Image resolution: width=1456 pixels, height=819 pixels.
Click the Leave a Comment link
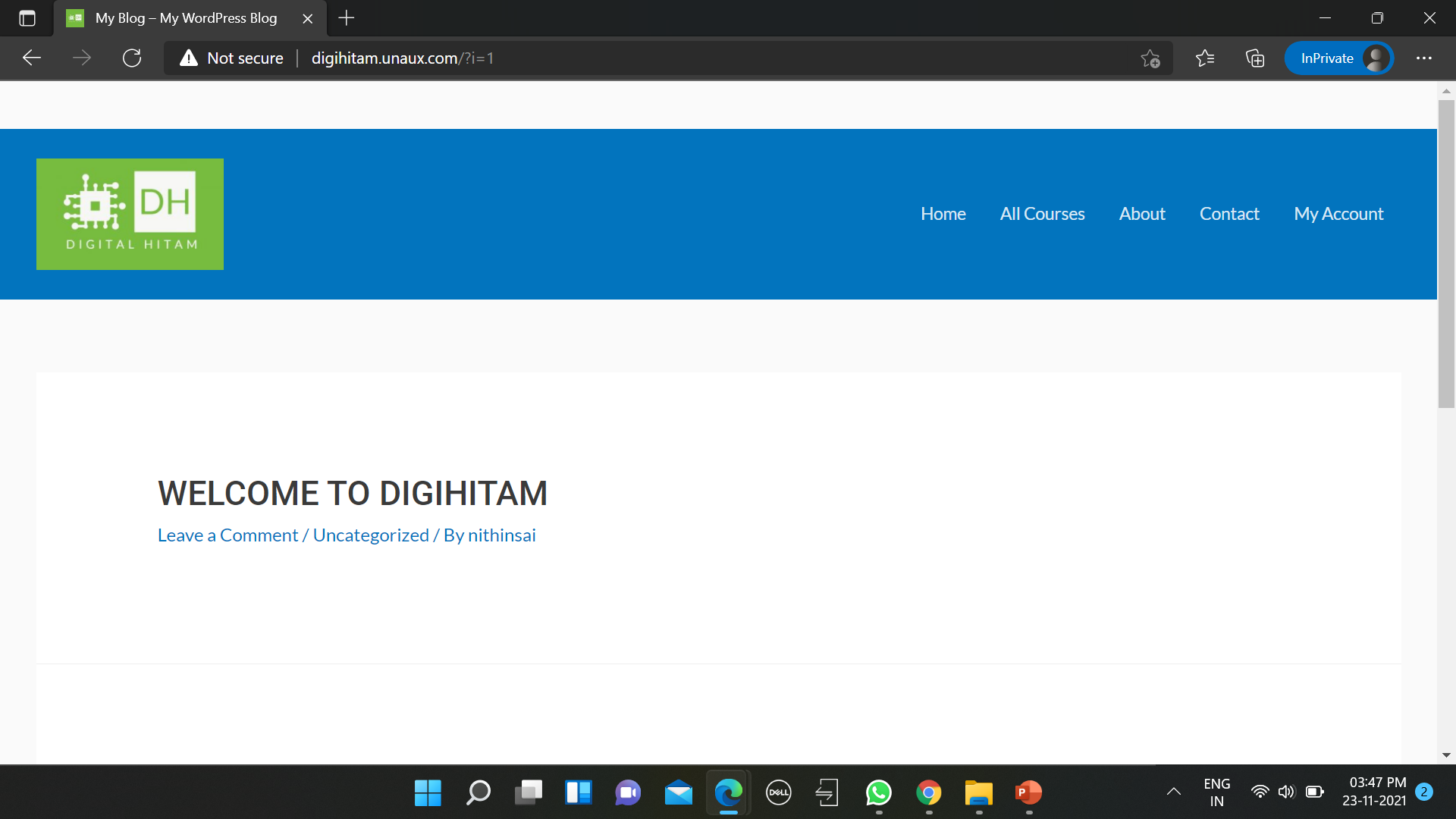point(227,535)
